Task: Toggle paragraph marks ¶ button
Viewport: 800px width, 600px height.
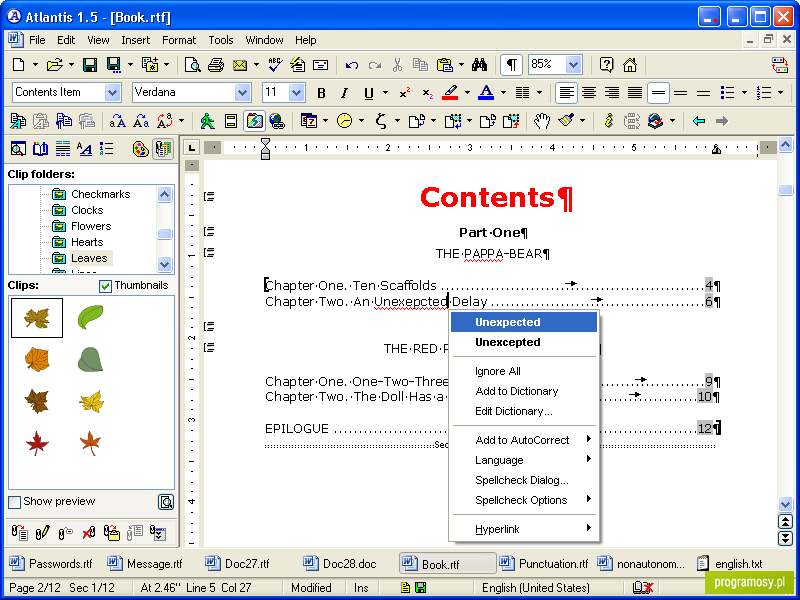Action: coord(511,65)
